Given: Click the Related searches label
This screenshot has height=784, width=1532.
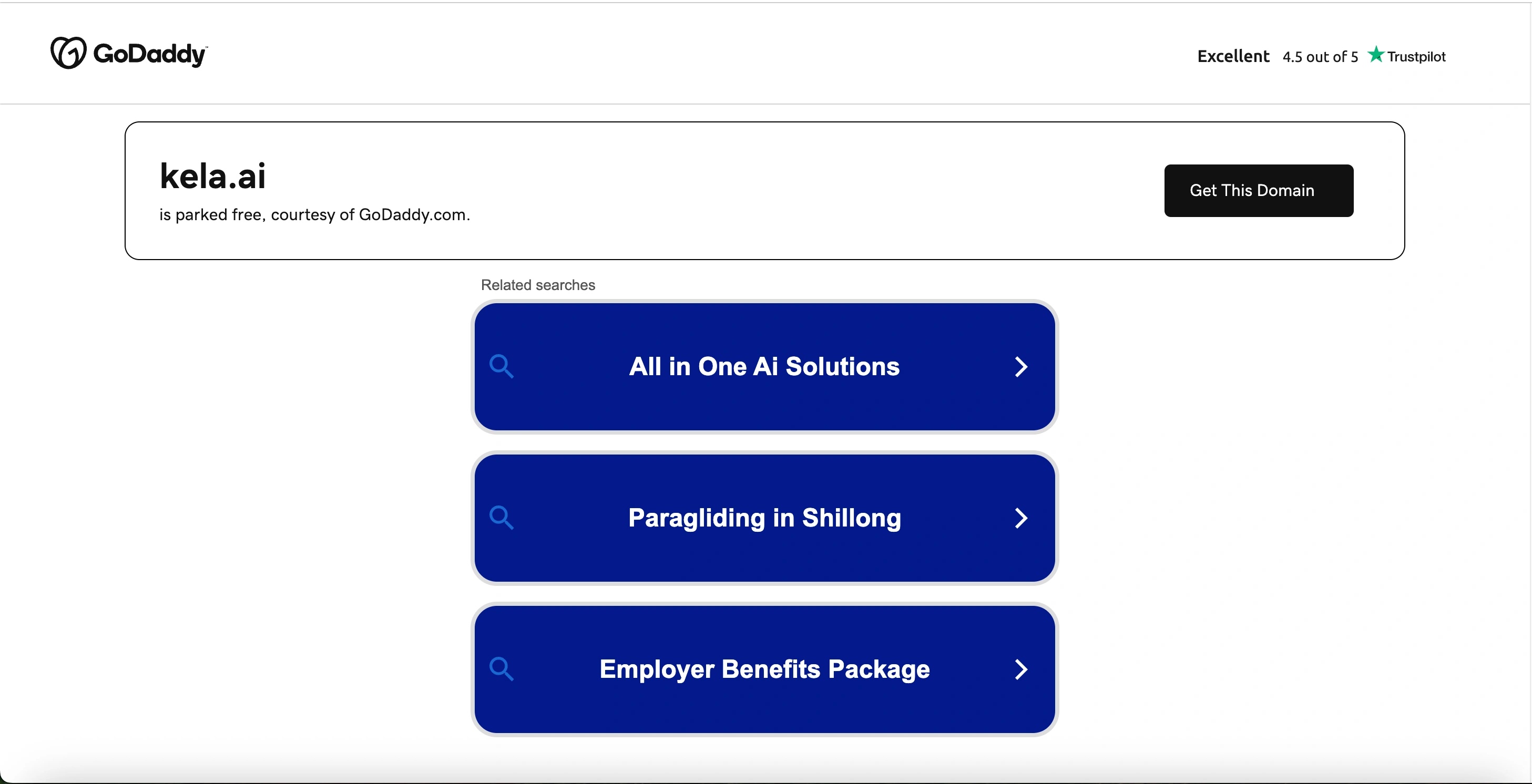Looking at the screenshot, I should (538, 285).
